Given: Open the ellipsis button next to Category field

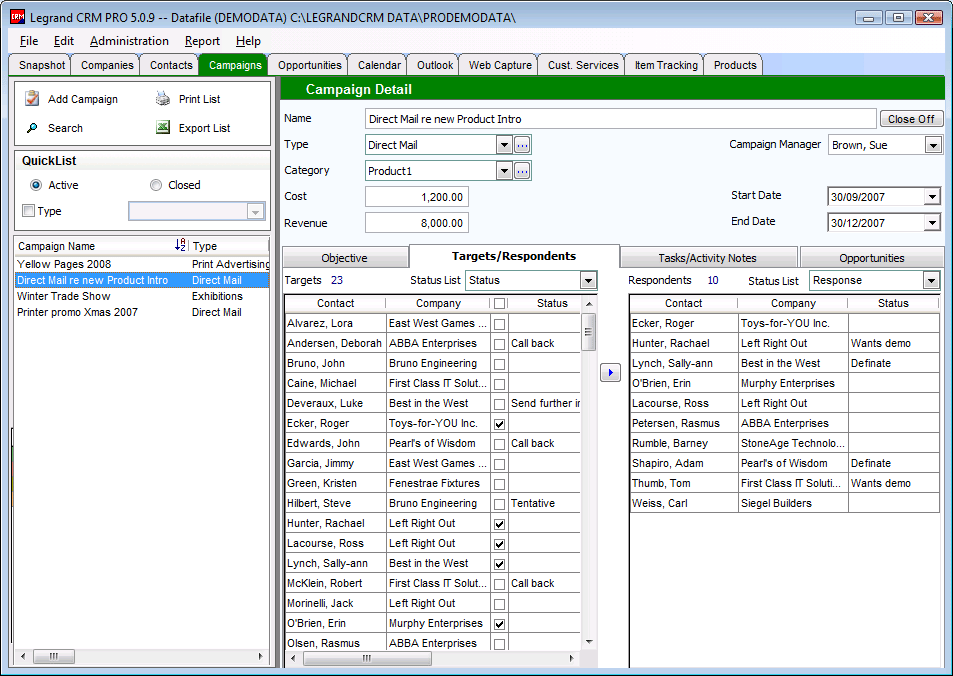Looking at the screenshot, I should coord(522,171).
